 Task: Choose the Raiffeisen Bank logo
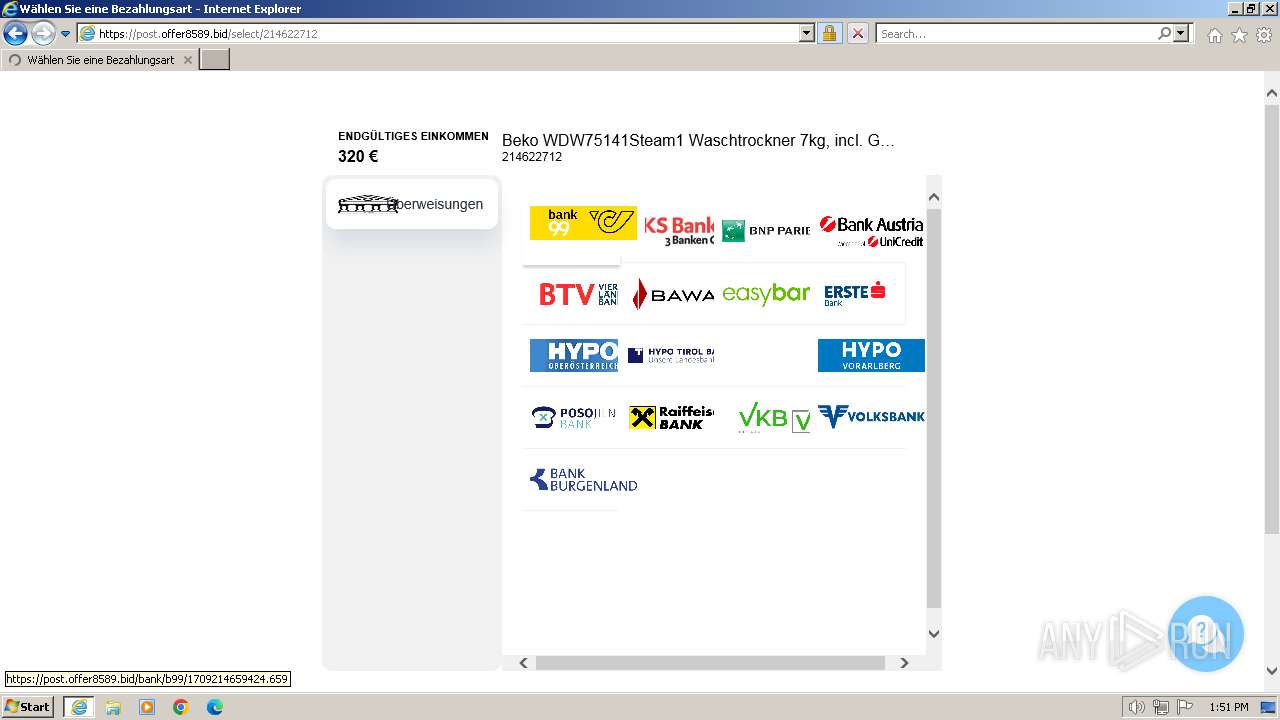tap(671, 417)
